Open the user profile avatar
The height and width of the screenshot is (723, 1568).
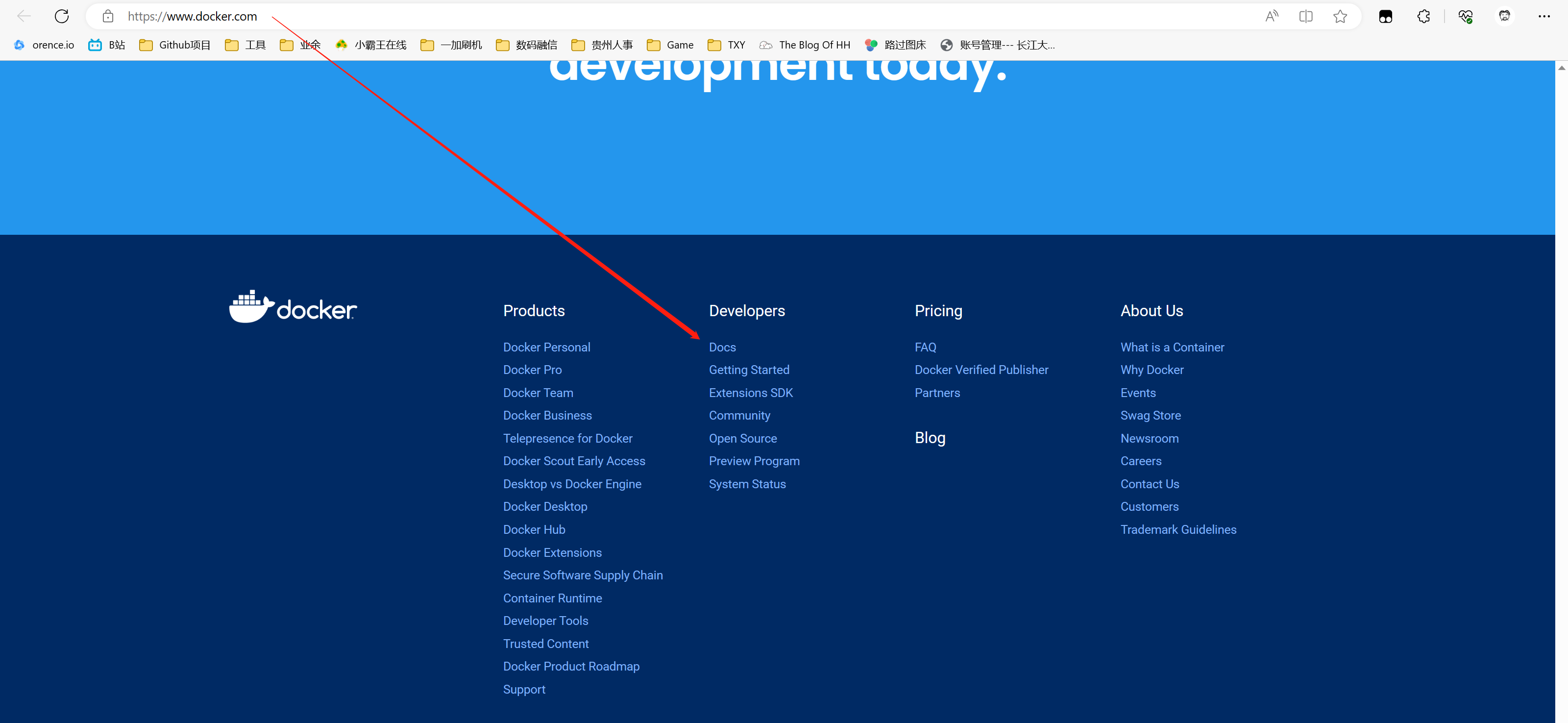tap(1505, 17)
